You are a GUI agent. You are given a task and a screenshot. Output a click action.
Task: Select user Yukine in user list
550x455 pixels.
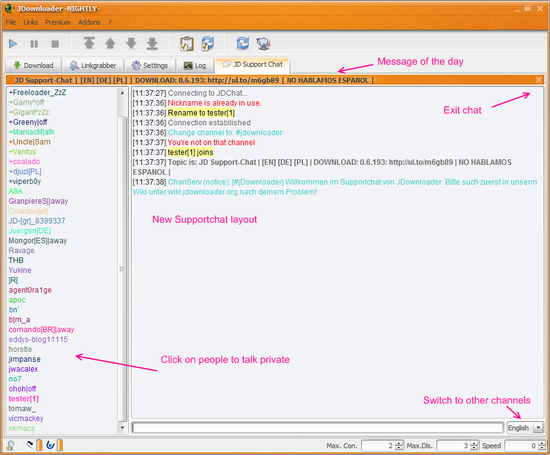pyautogui.click(x=20, y=270)
